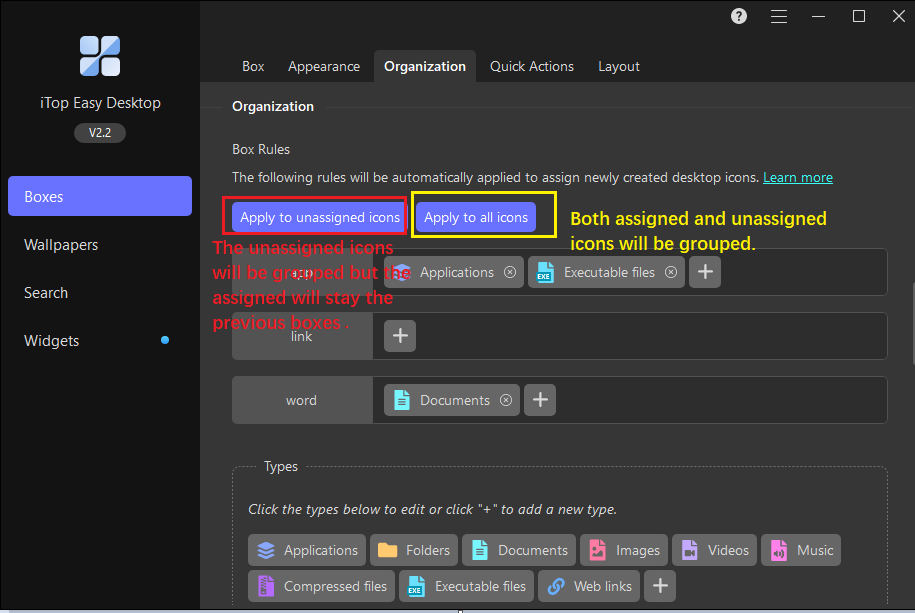915x613 pixels.
Task: Switch to the Appearance tab
Action: tap(324, 66)
